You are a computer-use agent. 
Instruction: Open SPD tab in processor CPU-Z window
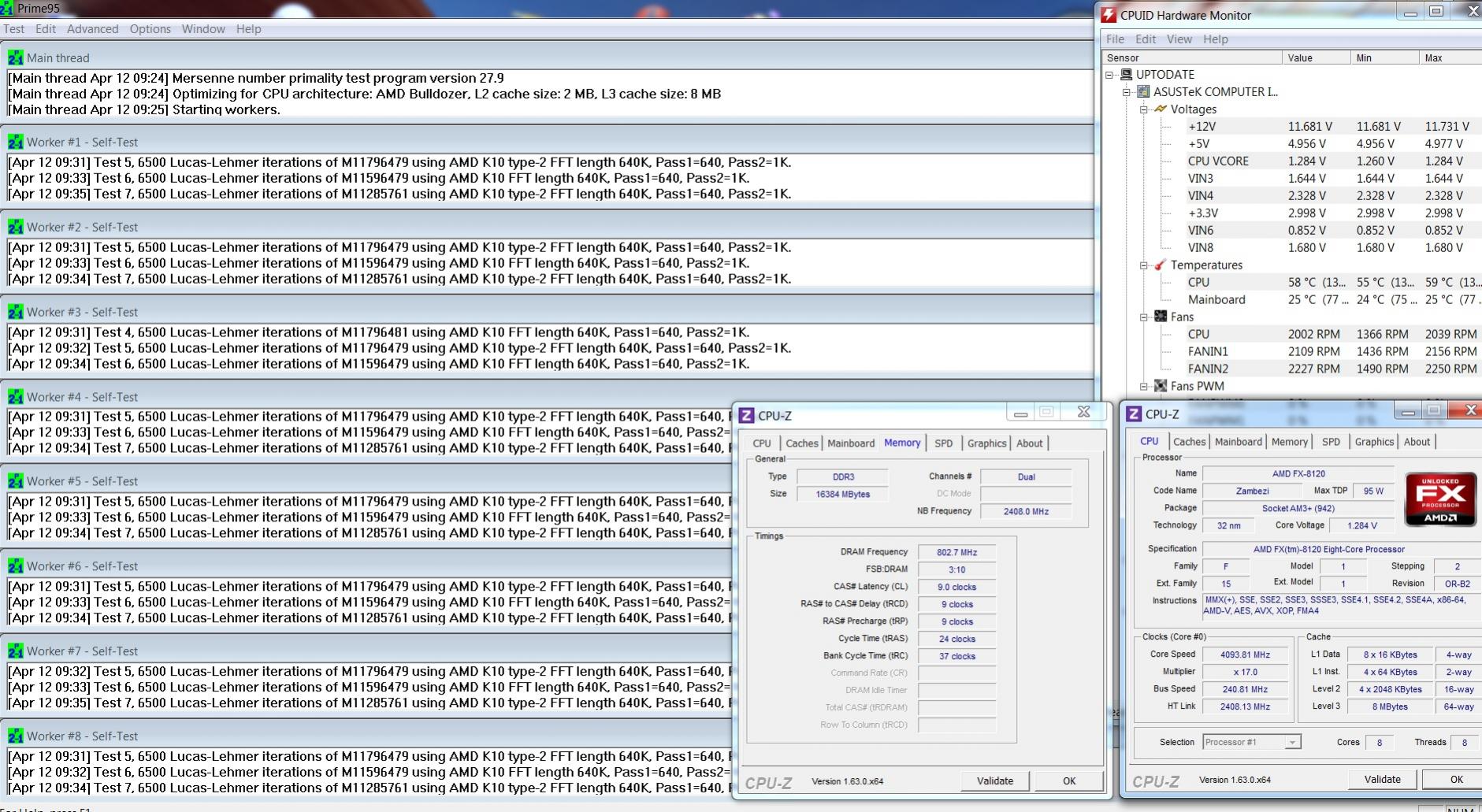[x=1332, y=442]
